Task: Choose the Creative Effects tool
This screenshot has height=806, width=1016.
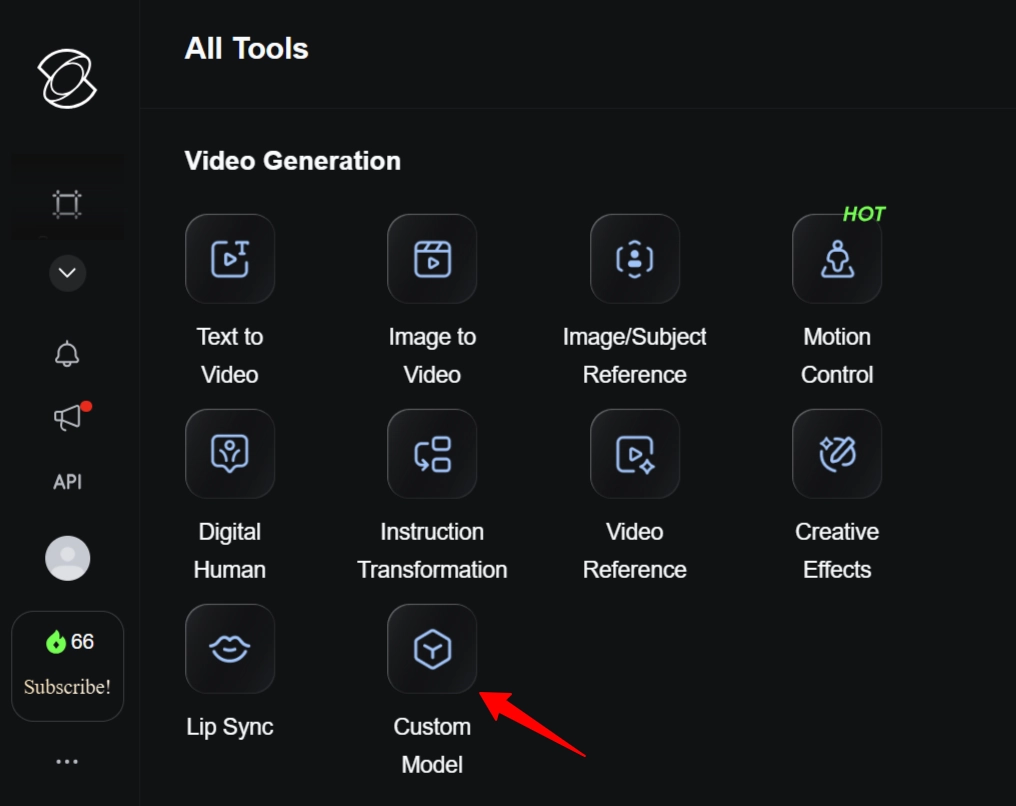Action: click(x=837, y=454)
